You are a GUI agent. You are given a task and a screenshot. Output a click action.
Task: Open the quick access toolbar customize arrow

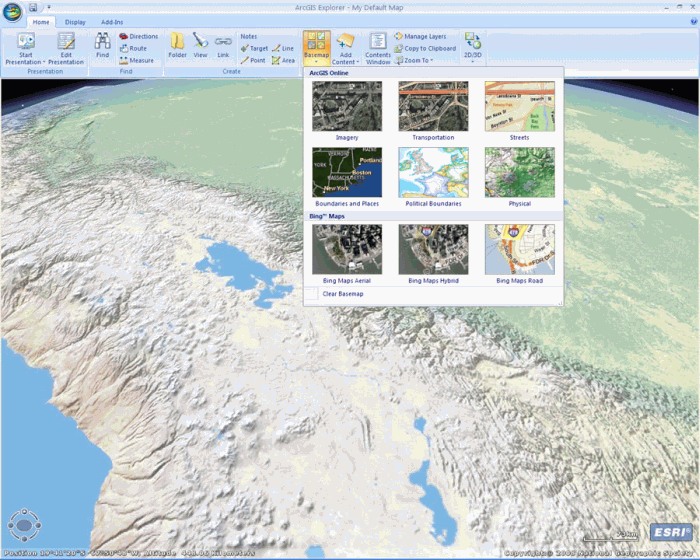pos(49,8)
